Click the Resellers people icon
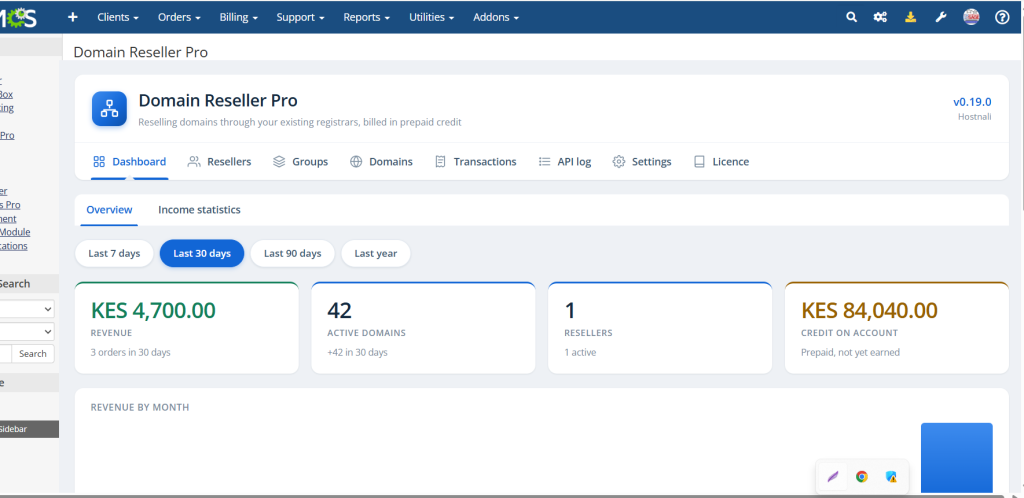1024x498 pixels. [194, 161]
